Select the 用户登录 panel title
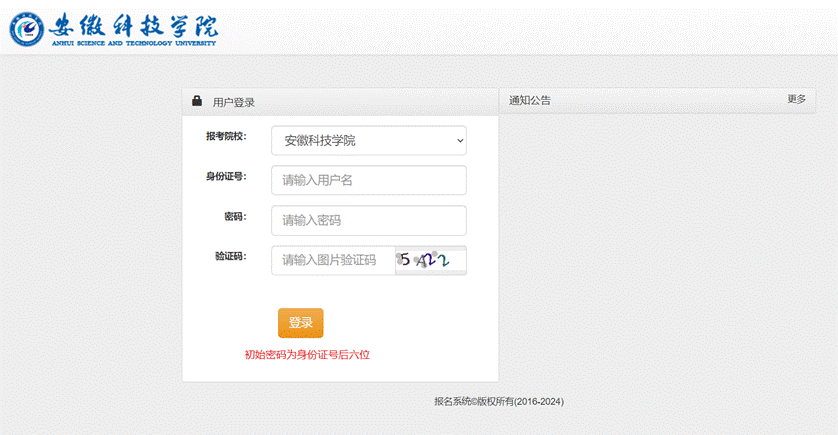The height and width of the screenshot is (435, 838). click(x=234, y=102)
